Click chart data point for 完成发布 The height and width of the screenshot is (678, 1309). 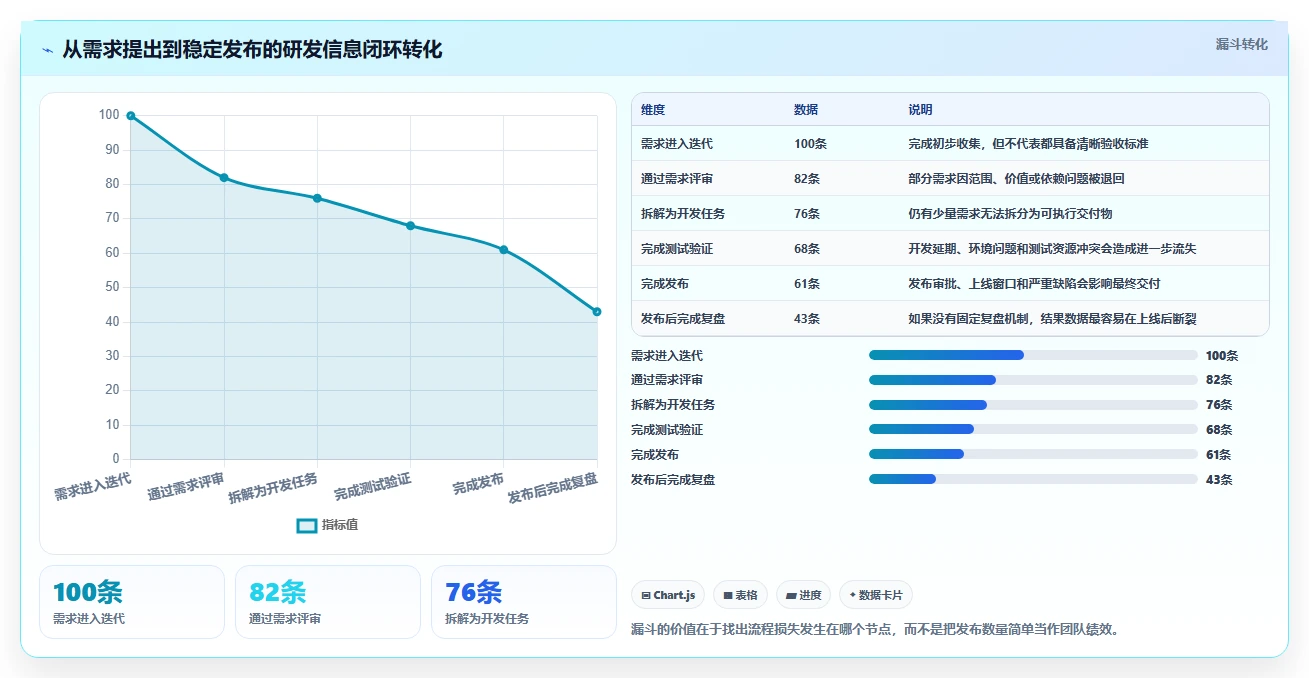click(503, 250)
